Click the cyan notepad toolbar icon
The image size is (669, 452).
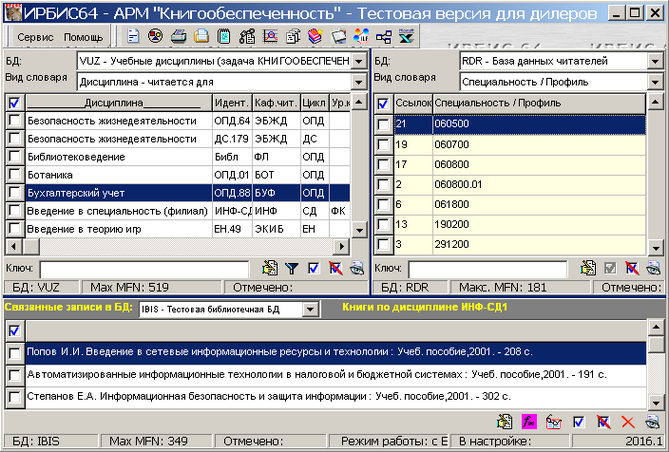point(224,36)
